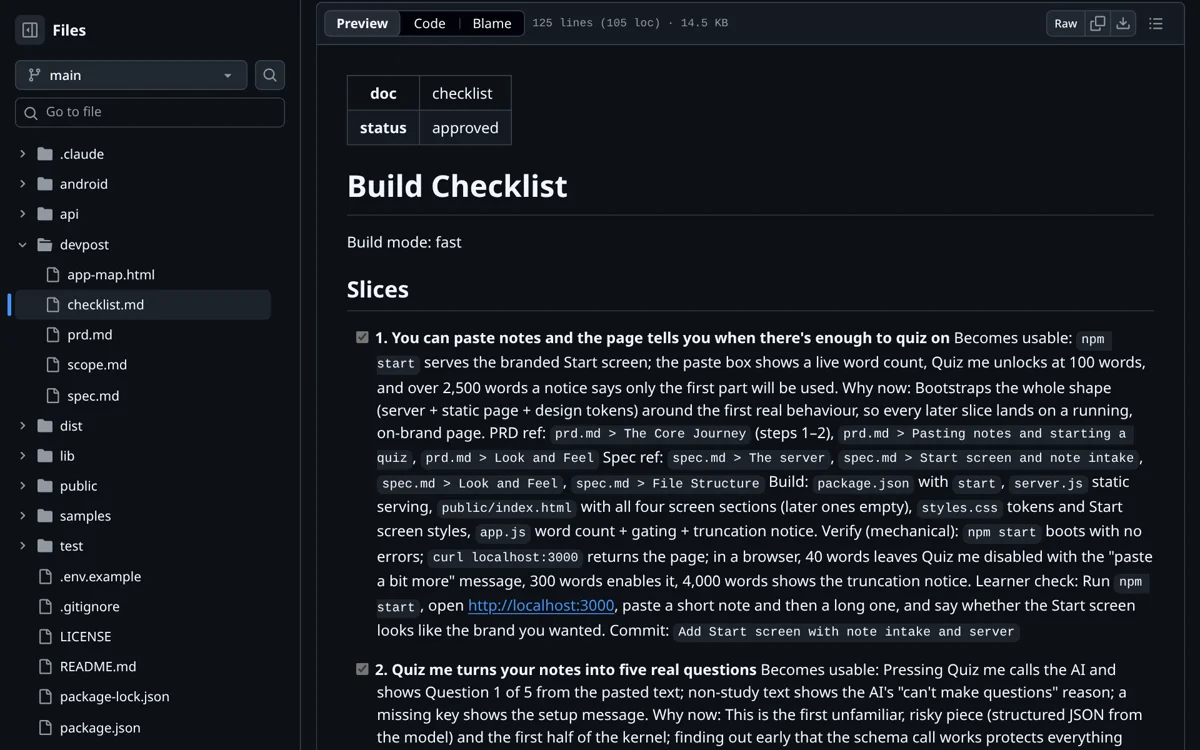Toggle checkbox for slice 1 paste notes

(362, 338)
